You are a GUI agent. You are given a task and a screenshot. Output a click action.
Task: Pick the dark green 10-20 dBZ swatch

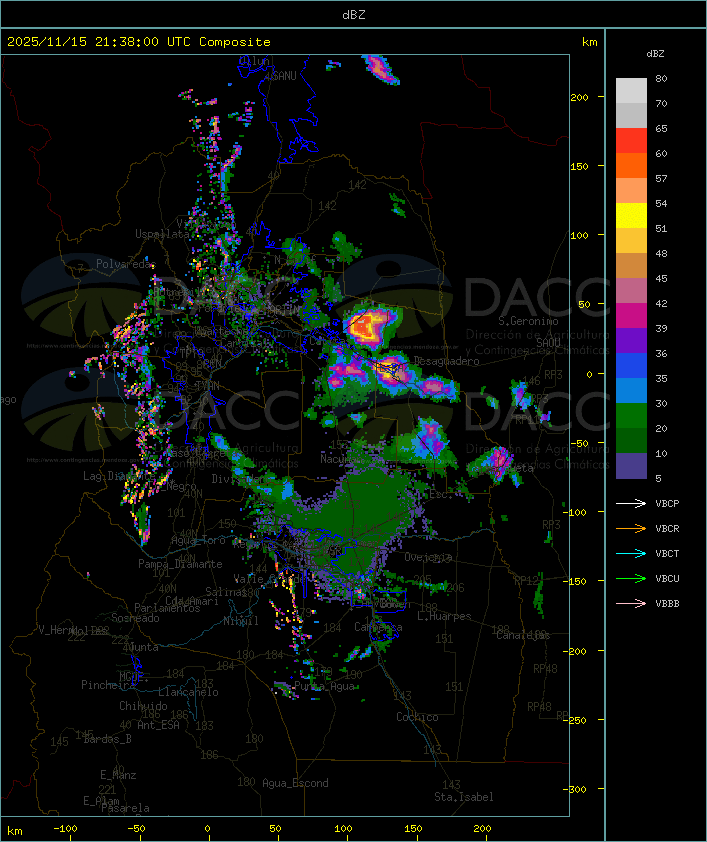(x=631, y=440)
